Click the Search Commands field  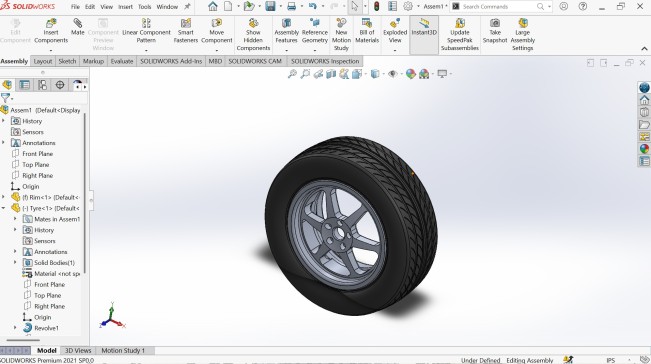[x=497, y=7]
